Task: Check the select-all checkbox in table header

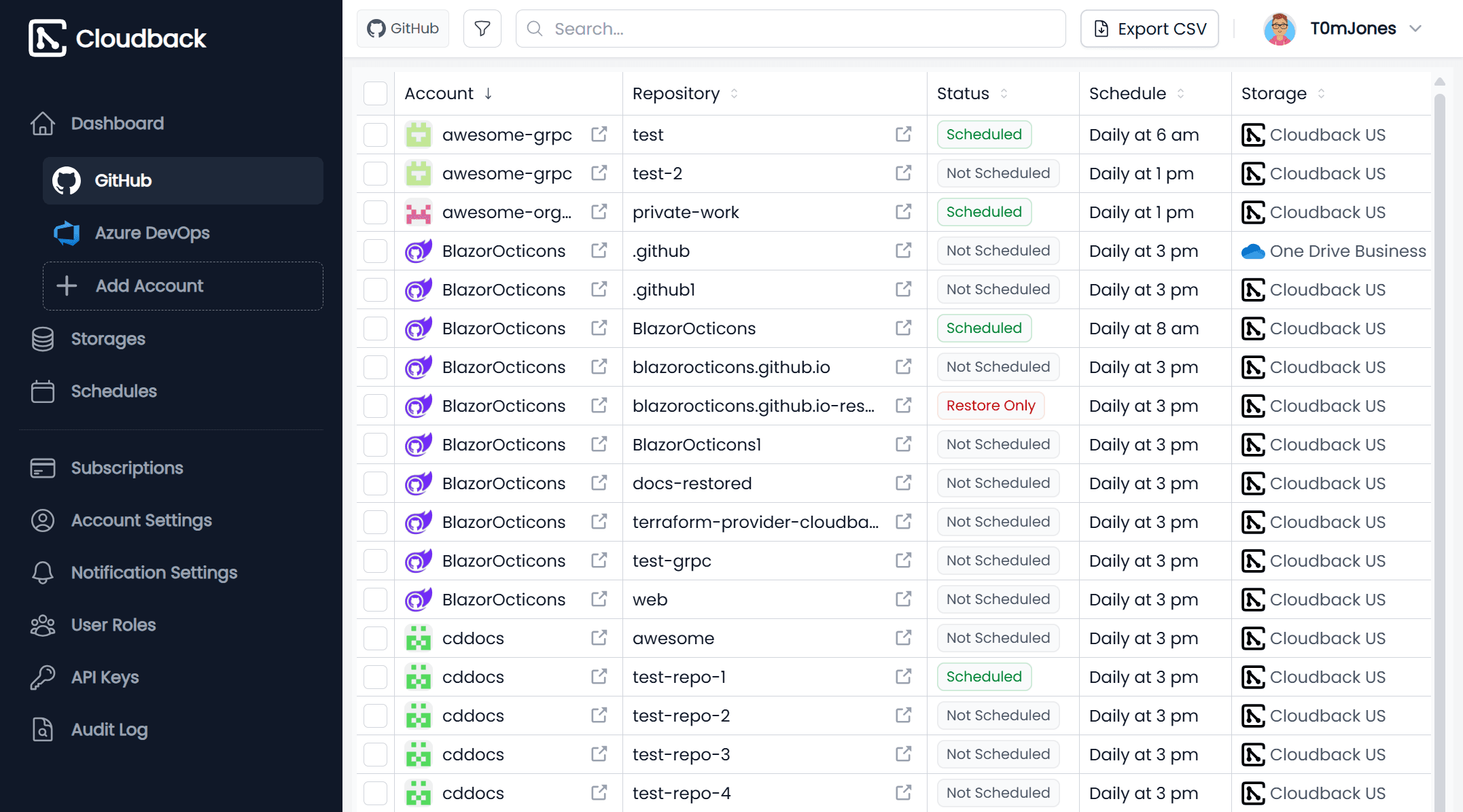Action: click(x=375, y=93)
